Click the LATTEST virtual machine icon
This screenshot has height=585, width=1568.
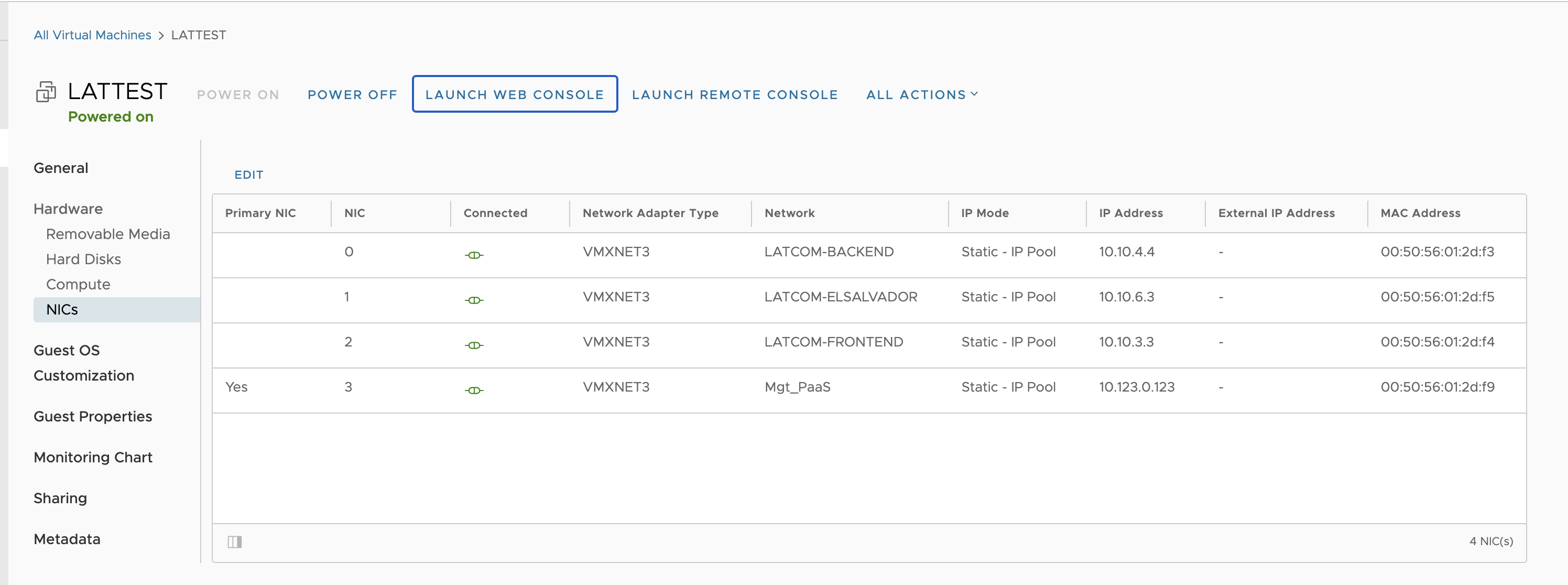46,92
